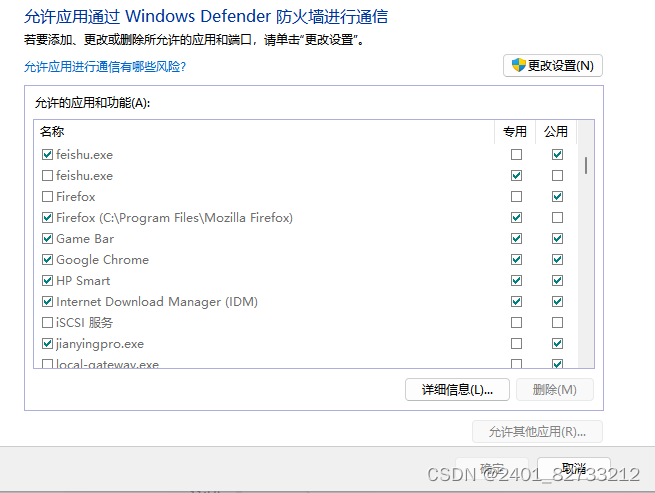Toggle the Game Bar name checkbox
655x493 pixels.
(48, 239)
